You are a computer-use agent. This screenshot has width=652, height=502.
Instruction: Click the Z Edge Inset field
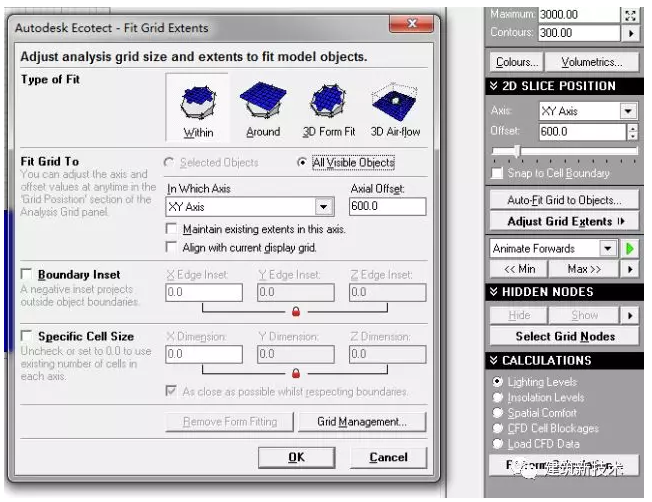(x=388, y=292)
